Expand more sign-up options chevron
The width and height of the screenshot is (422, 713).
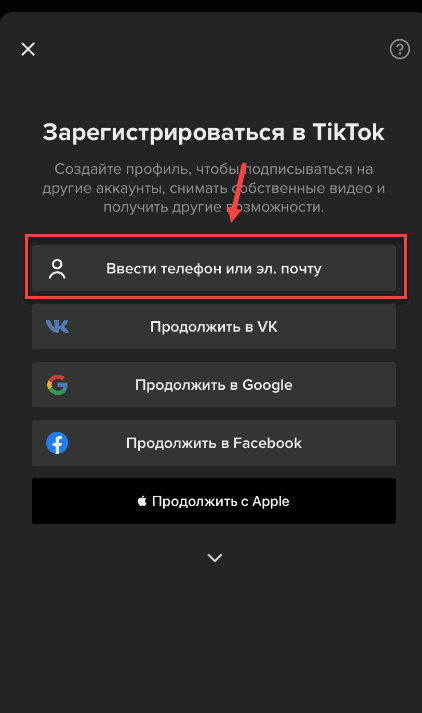pyautogui.click(x=215, y=557)
